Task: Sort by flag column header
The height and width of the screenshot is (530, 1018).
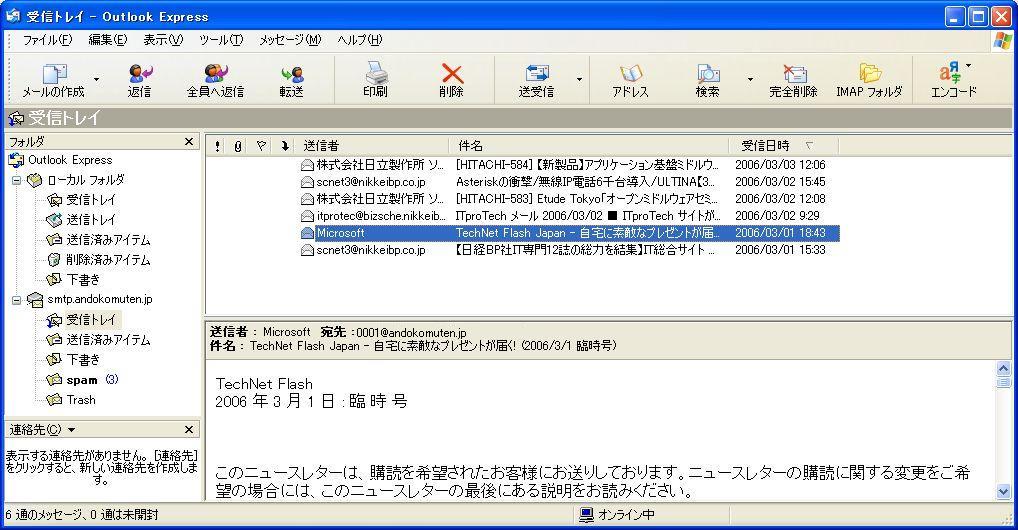Action: click(261, 146)
